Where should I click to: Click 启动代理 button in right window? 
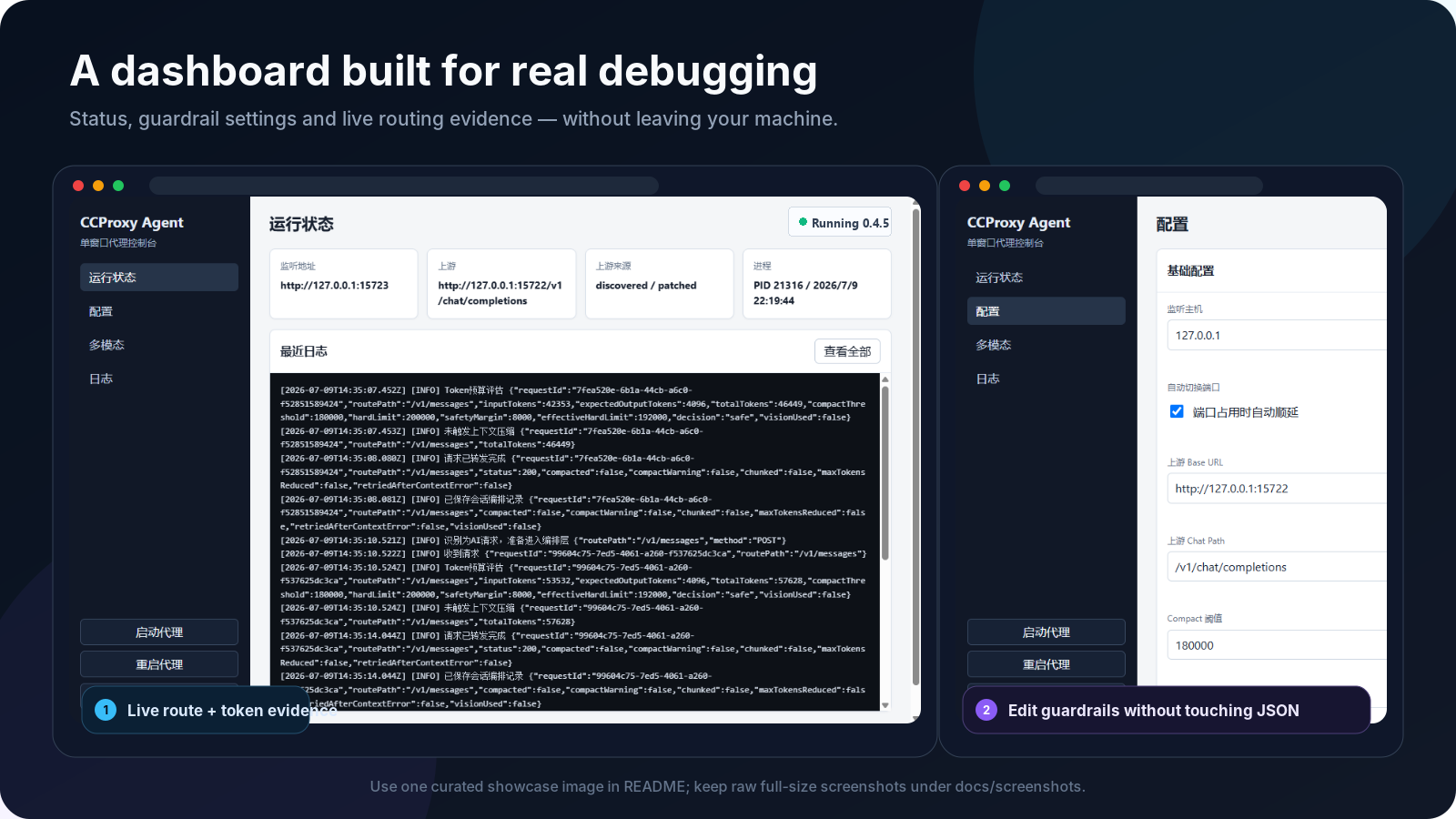(1046, 632)
